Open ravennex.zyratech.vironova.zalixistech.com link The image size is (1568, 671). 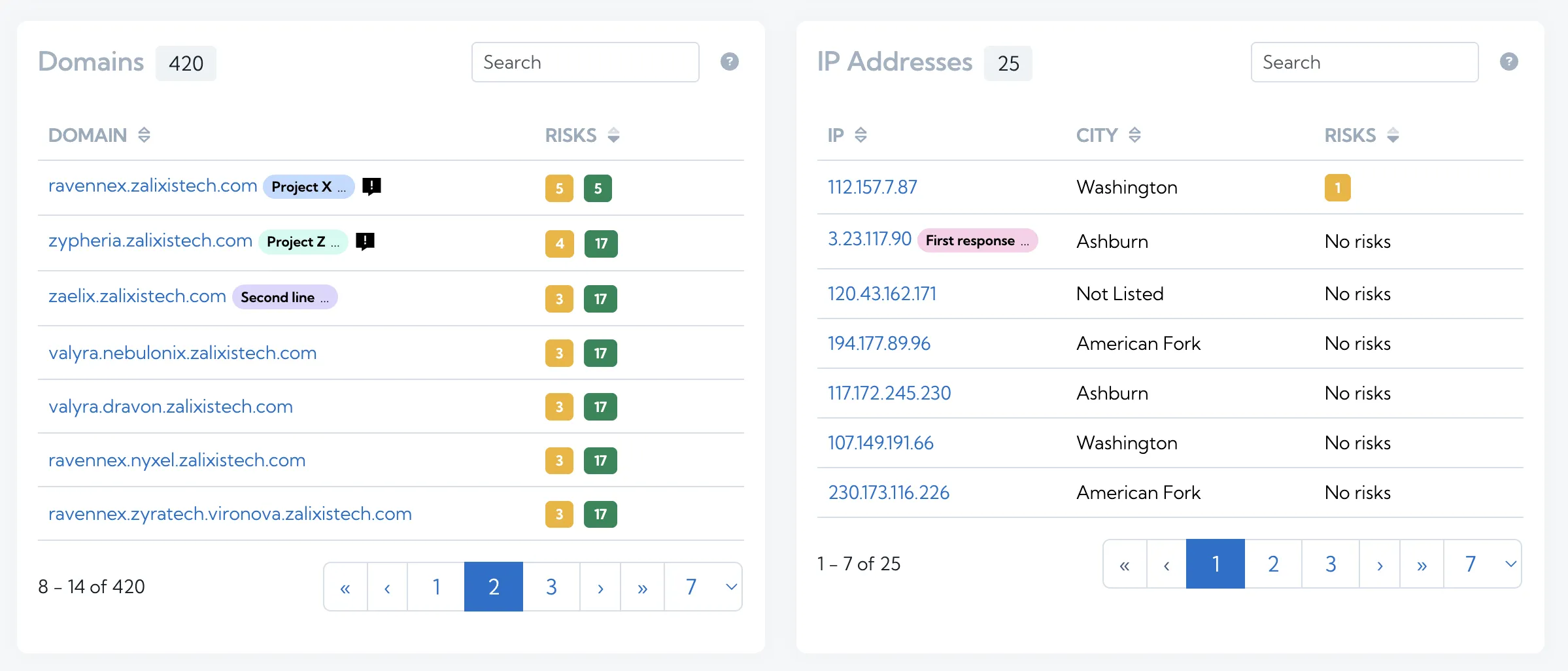pyautogui.click(x=230, y=514)
